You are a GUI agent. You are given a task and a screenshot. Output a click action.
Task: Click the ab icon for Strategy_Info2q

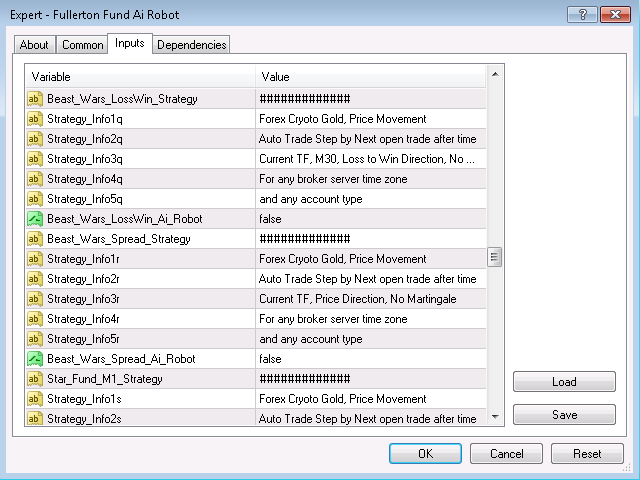pyautogui.click(x=35, y=139)
